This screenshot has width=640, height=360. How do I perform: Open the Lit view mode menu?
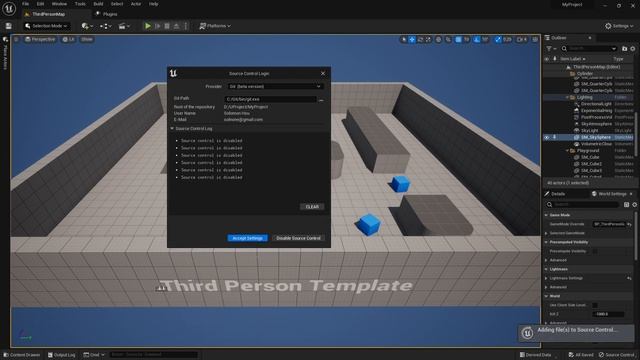pyautogui.click(x=69, y=40)
